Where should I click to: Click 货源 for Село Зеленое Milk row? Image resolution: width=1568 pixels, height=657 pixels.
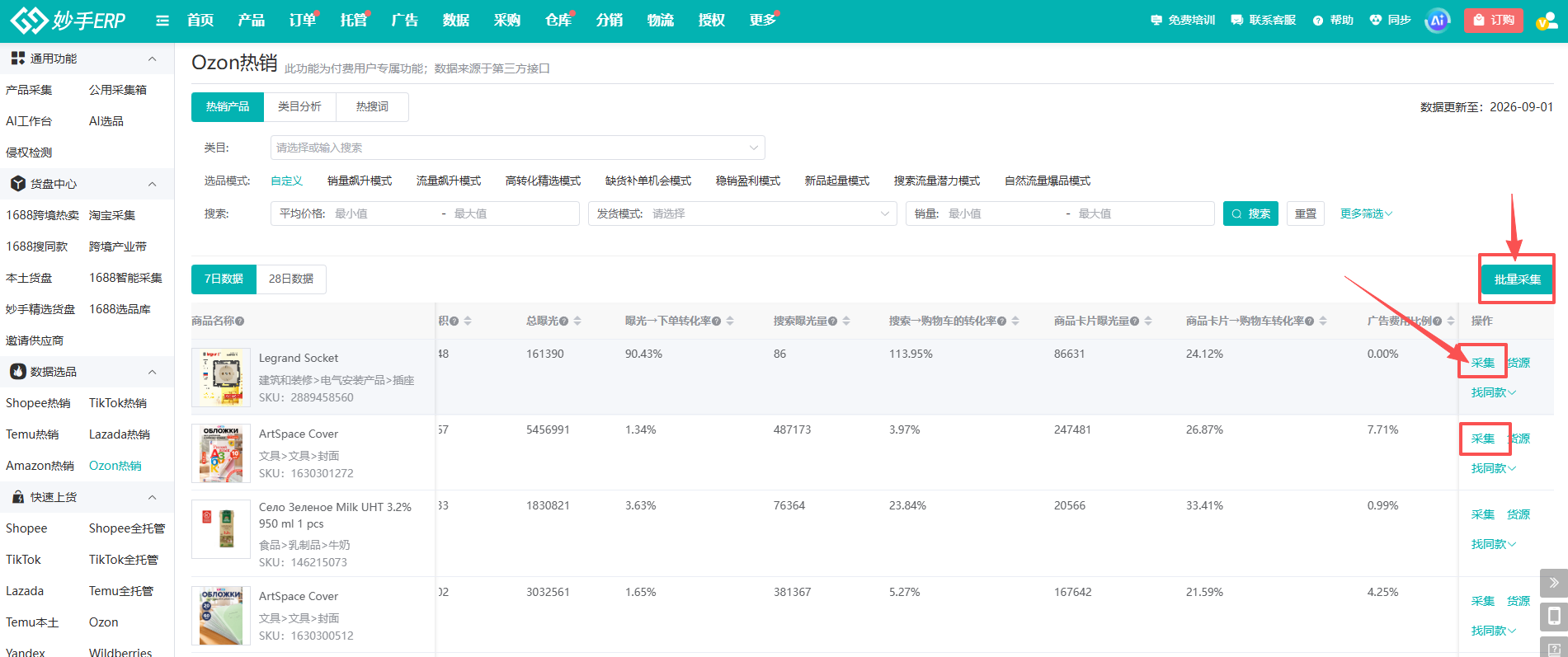coord(1519,514)
